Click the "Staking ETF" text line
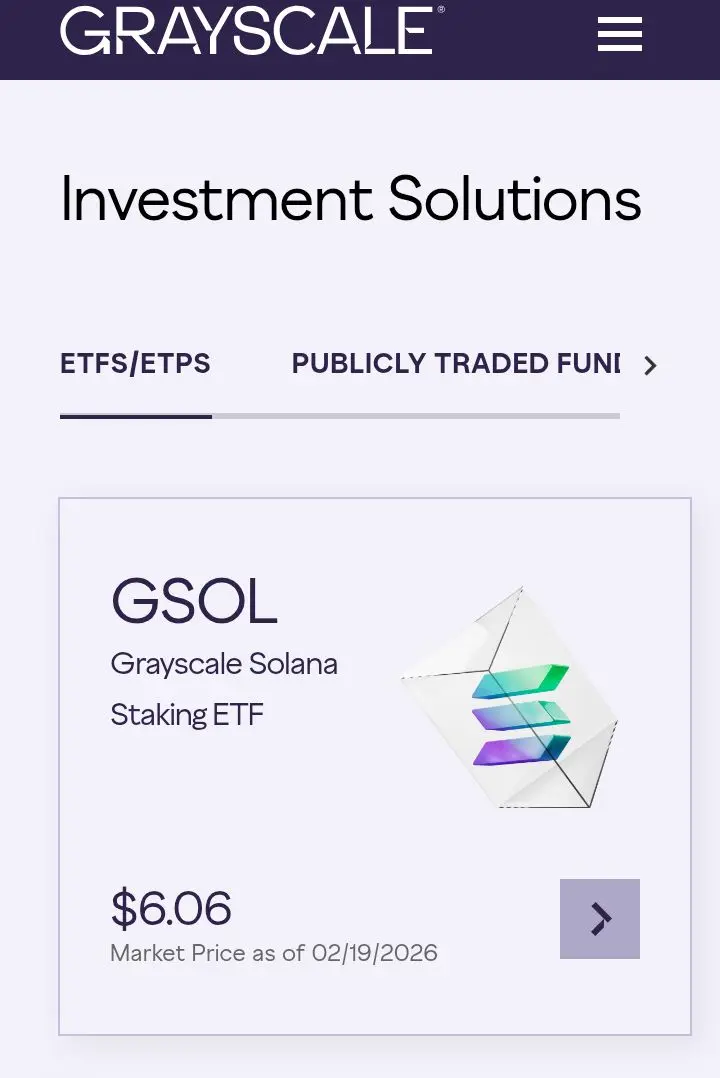Screen dimensions: 720x1078 pyautogui.click(x=187, y=715)
